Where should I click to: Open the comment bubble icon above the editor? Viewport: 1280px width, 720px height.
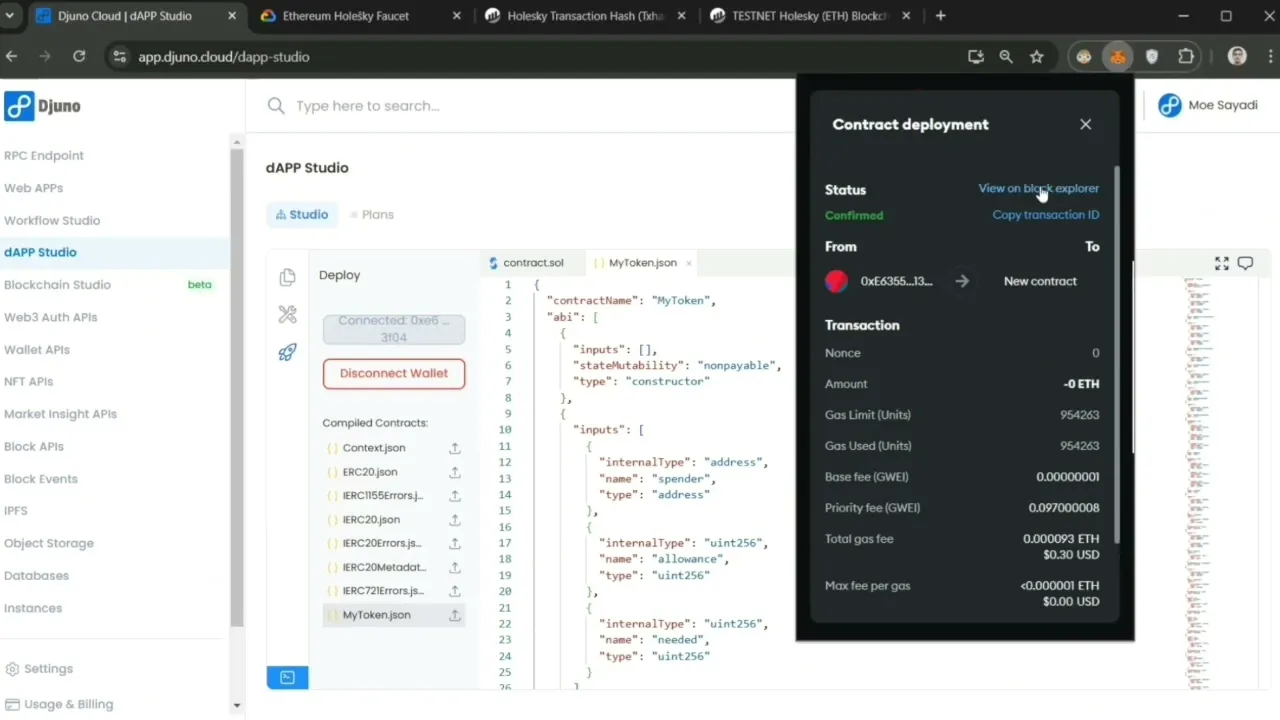click(1245, 263)
